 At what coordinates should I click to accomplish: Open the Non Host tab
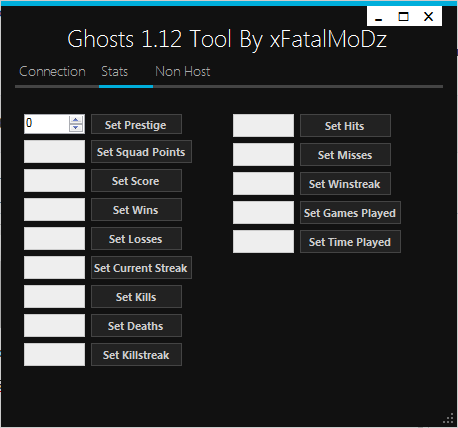coord(182,71)
